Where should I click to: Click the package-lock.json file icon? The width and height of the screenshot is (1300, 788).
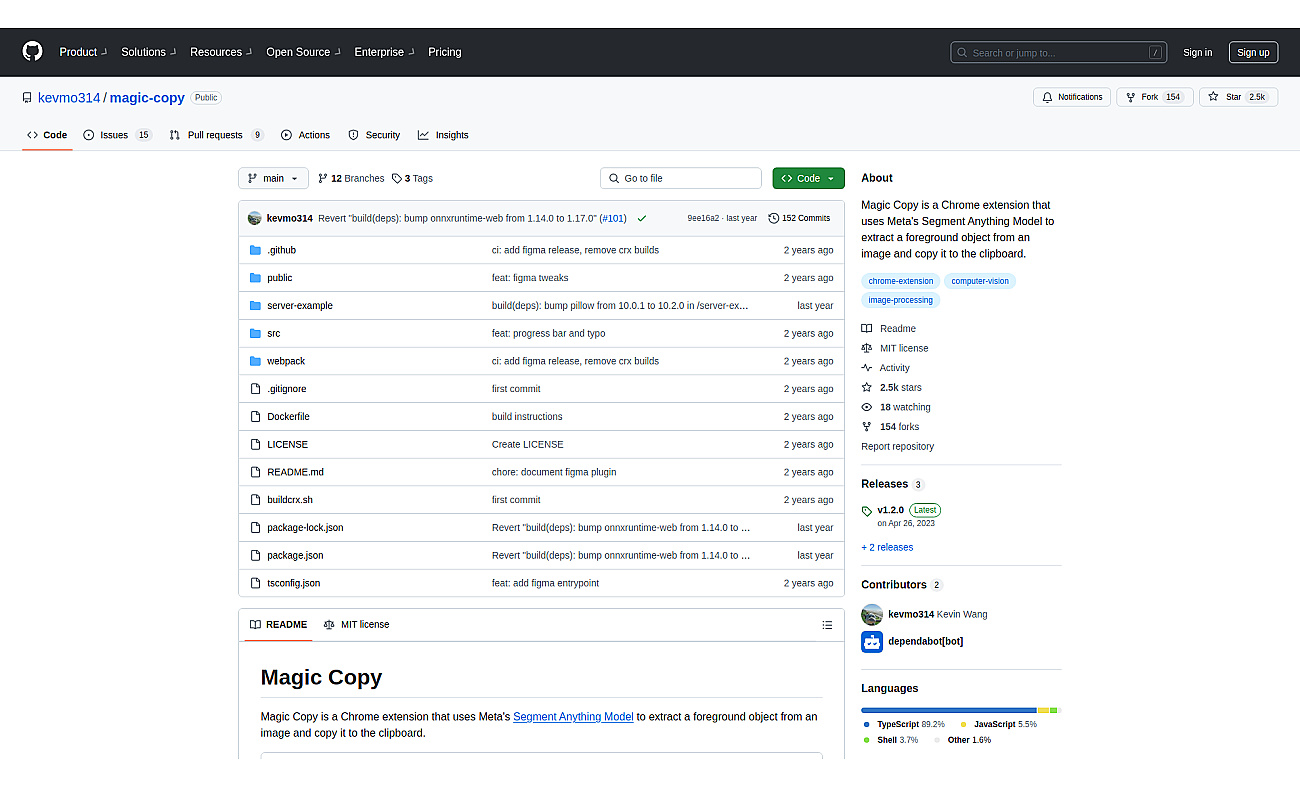pyautogui.click(x=255, y=528)
